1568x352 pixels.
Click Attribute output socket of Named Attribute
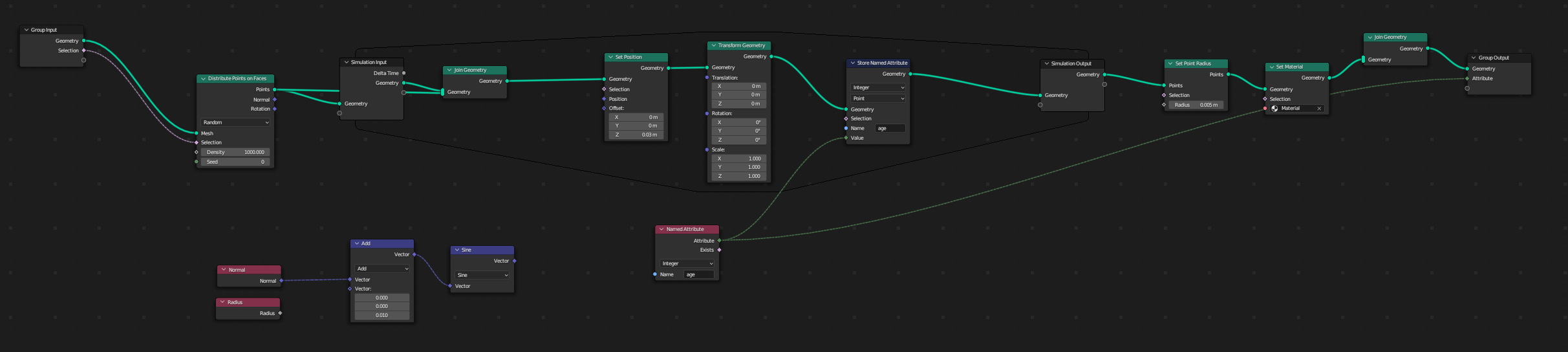719,241
